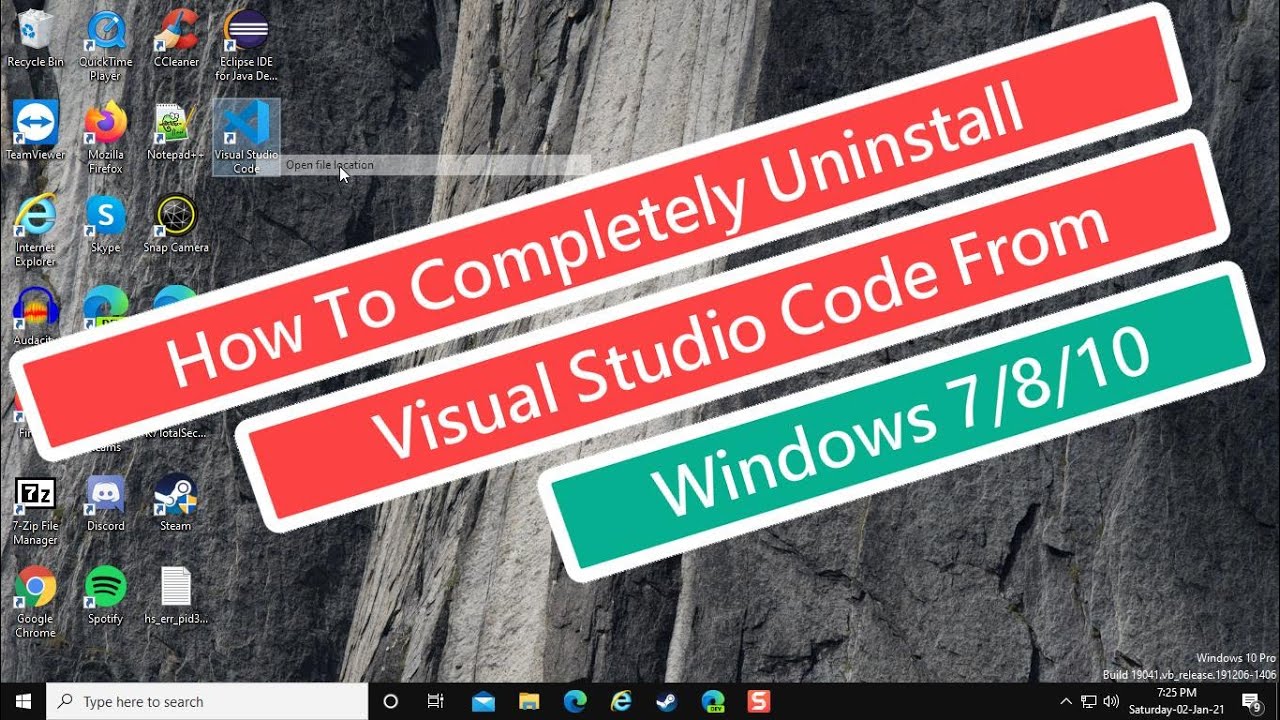Screen dimensions: 1280x720
Task: Select the Snap Camera desktop shortcut
Action: [x=176, y=225]
